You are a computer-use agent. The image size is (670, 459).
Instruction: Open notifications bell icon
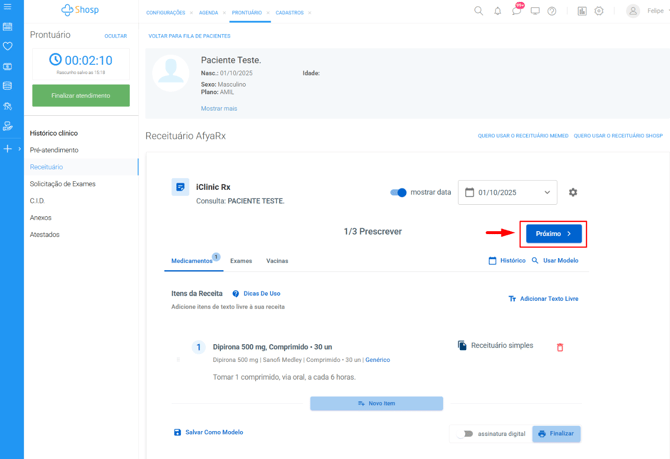point(497,11)
